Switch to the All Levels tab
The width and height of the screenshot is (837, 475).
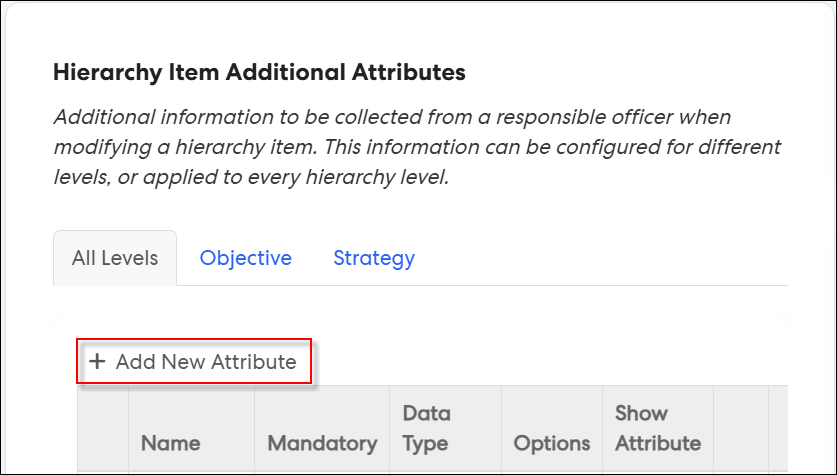pos(115,258)
